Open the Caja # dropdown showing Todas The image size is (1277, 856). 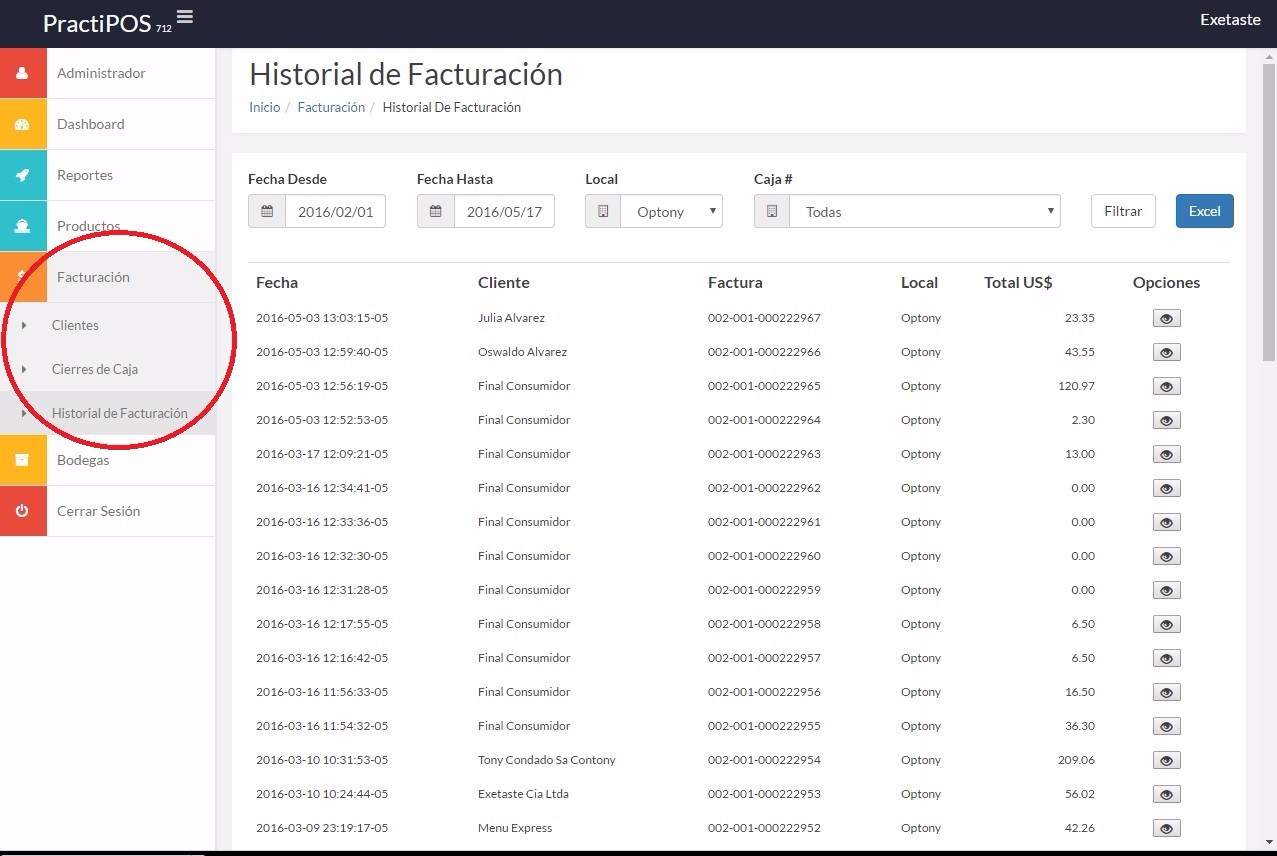coord(925,211)
